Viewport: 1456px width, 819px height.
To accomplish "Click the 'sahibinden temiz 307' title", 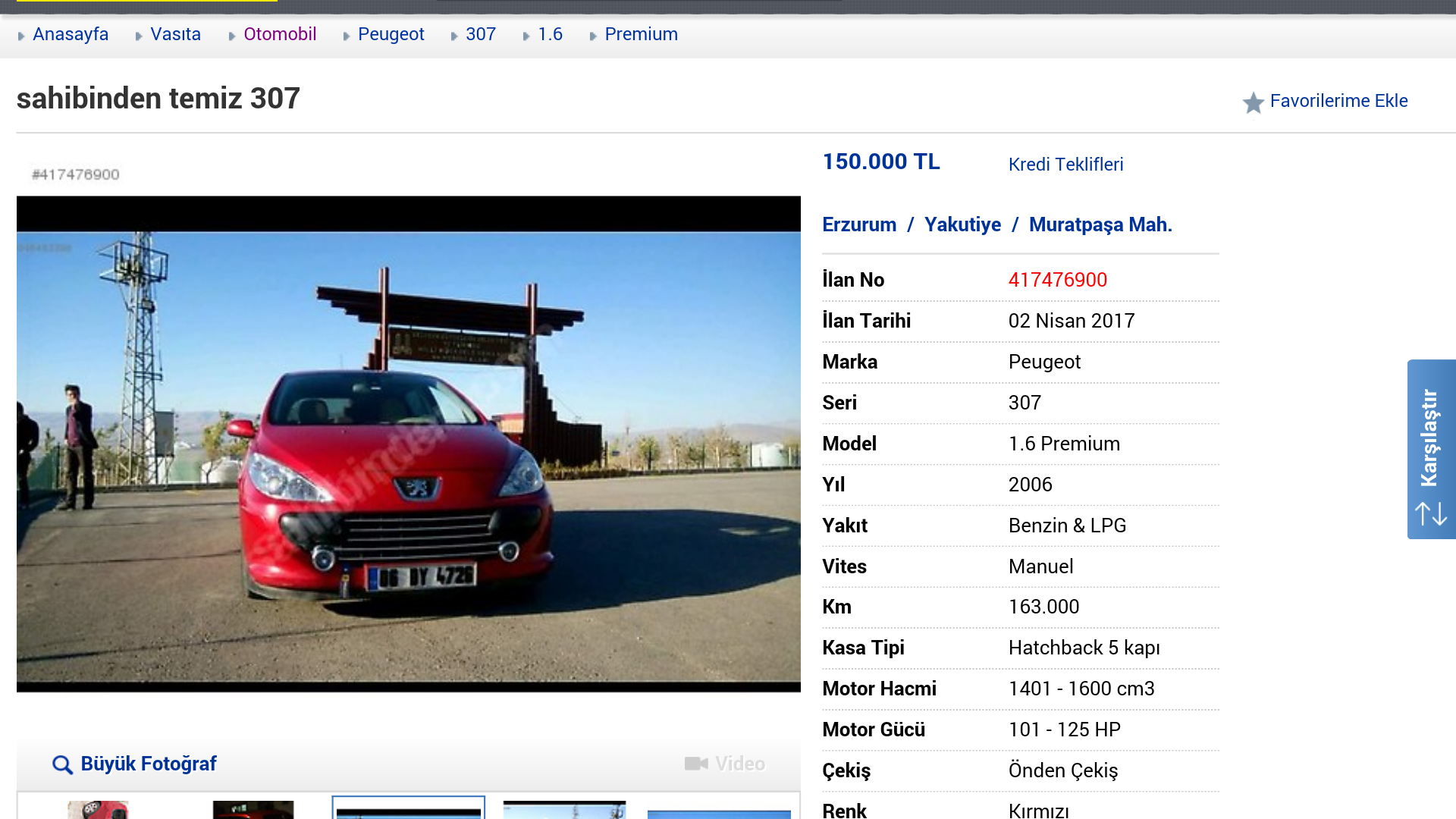I will (158, 99).
